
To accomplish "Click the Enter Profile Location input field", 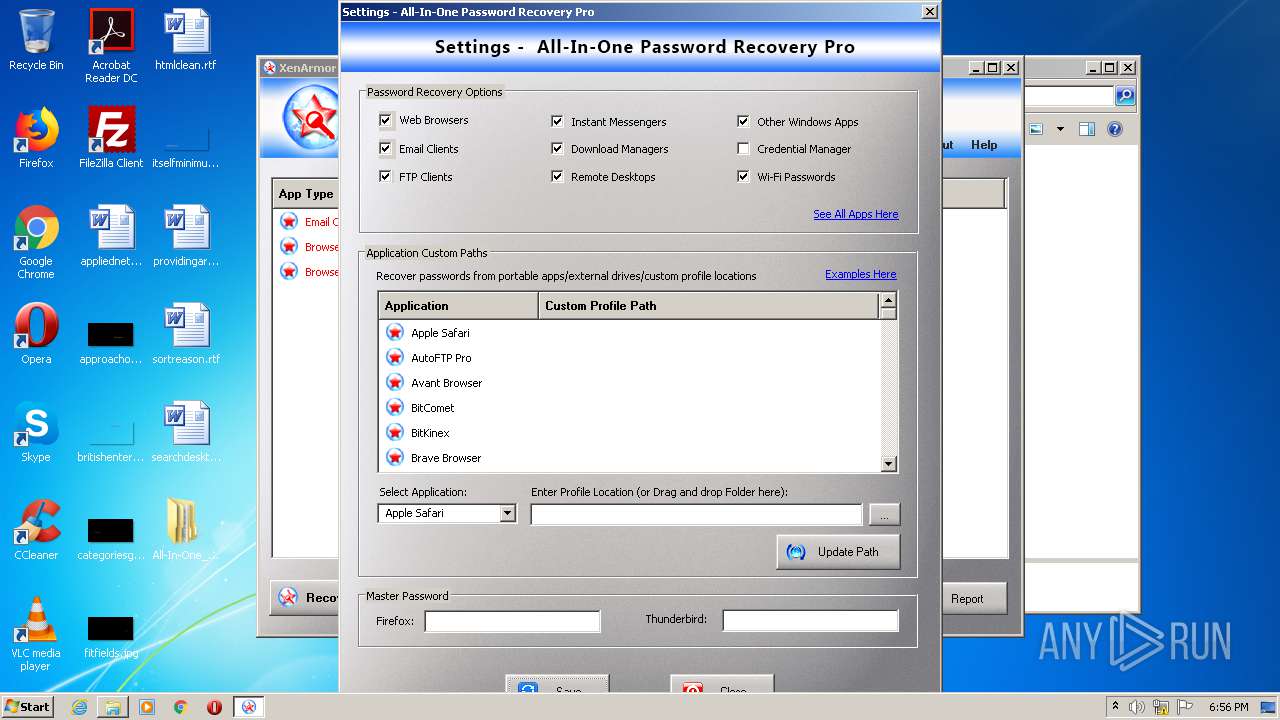I will click(x=696, y=514).
